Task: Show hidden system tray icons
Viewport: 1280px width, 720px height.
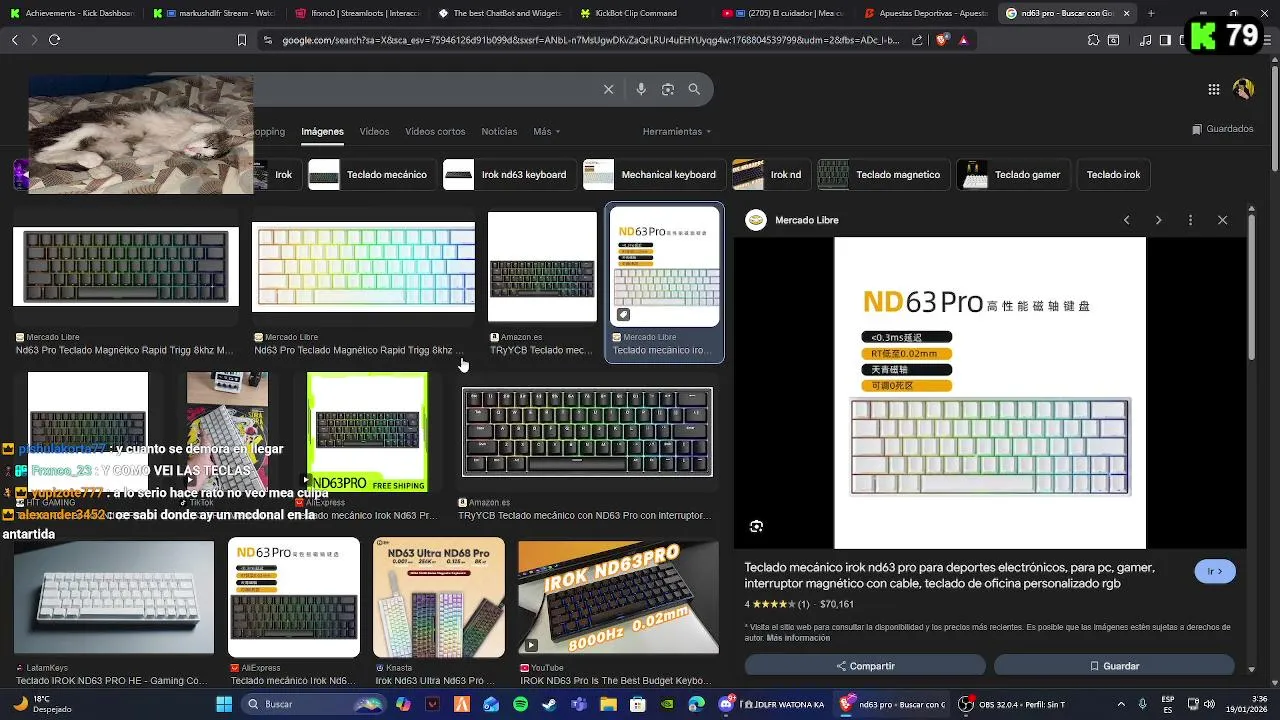Action: [1120, 704]
